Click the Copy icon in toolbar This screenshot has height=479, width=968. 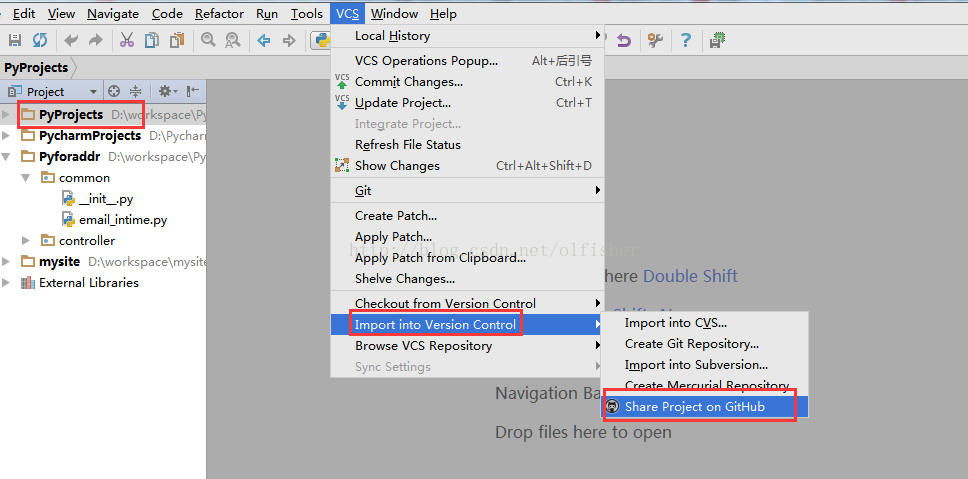click(x=151, y=41)
